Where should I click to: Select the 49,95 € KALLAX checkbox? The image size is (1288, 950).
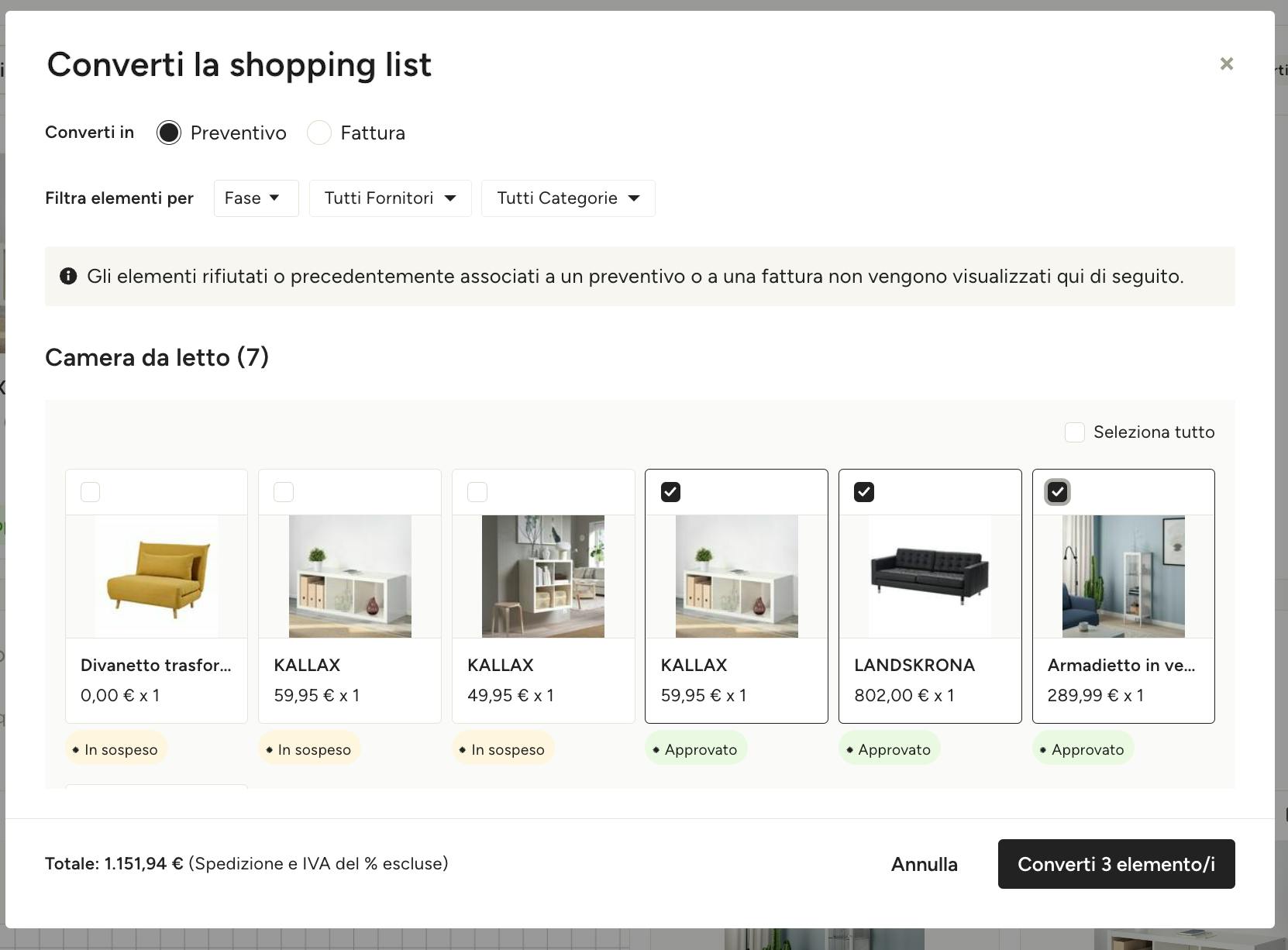[x=477, y=492]
